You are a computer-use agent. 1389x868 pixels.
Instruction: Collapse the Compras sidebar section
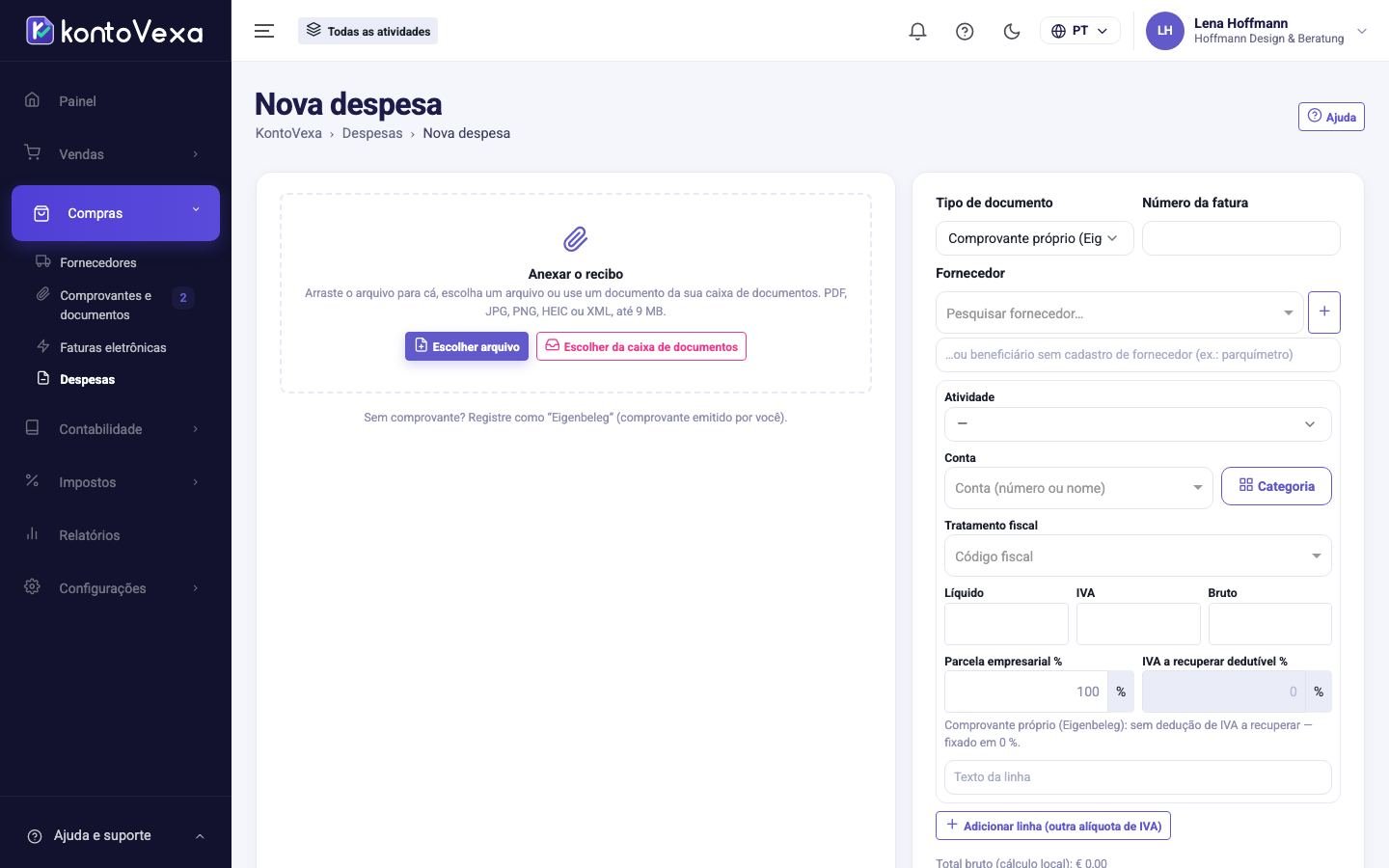click(116, 213)
